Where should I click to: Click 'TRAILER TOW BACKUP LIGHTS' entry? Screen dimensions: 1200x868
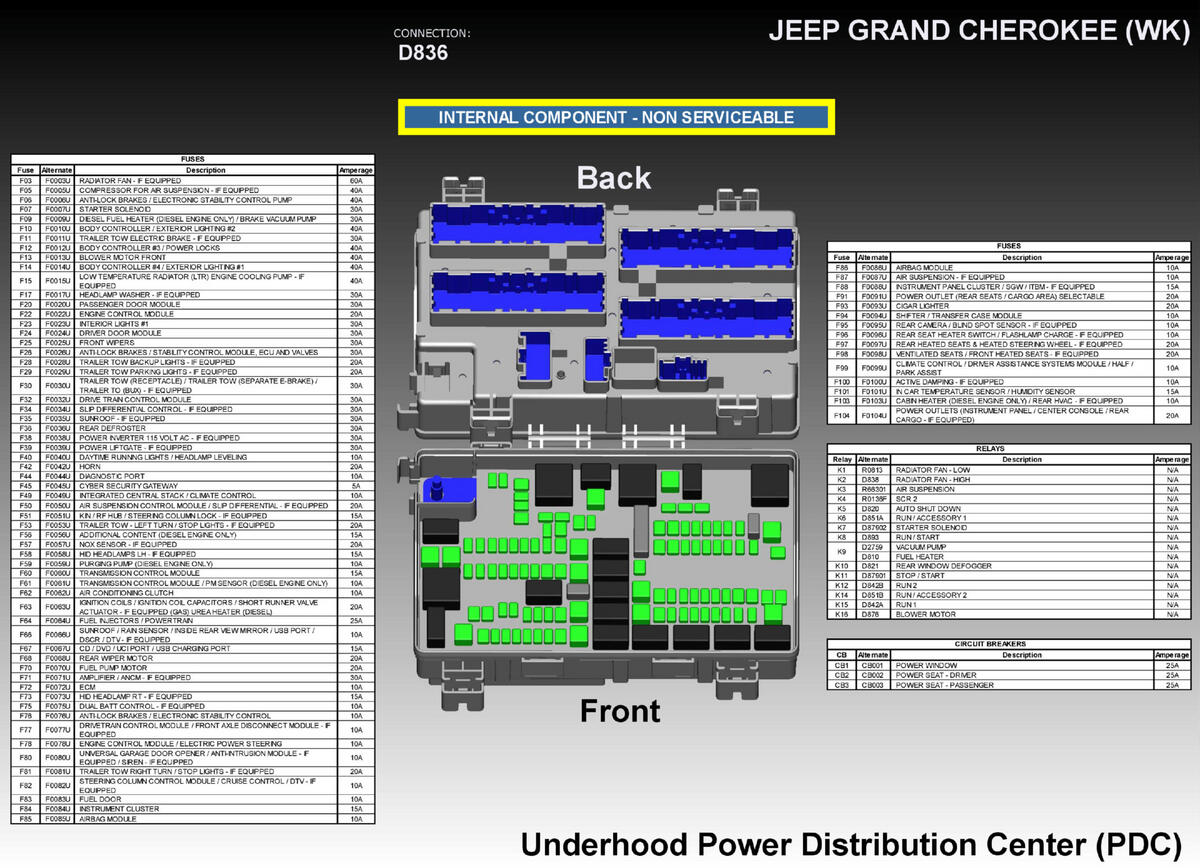[193, 362]
